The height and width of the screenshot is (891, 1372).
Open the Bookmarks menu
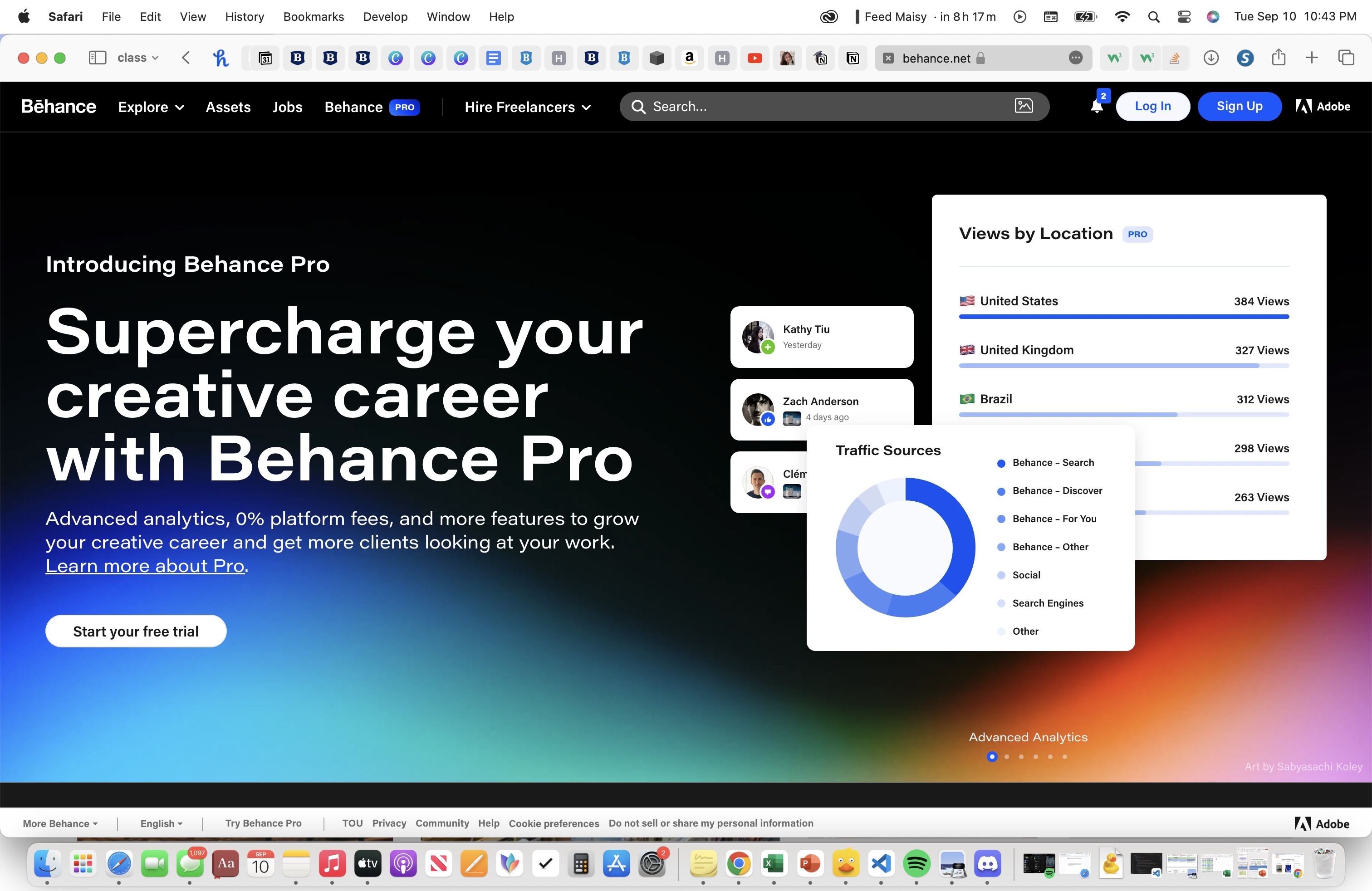coord(314,17)
